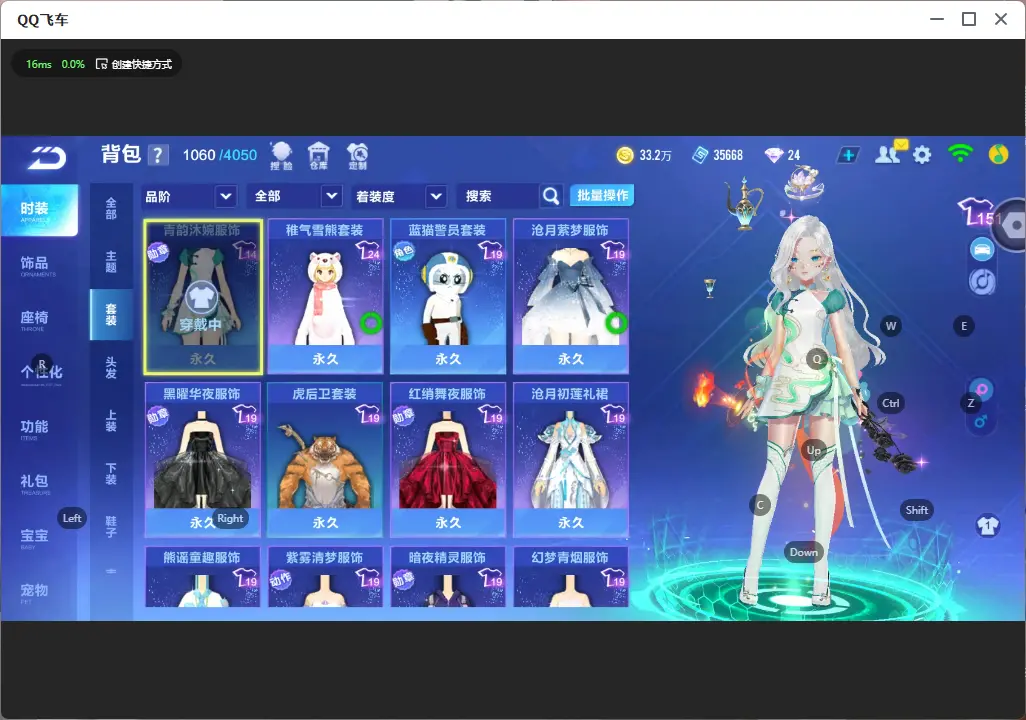
Task: Switch to the 全部 all subcategory
Action: [x=111, y=208]
